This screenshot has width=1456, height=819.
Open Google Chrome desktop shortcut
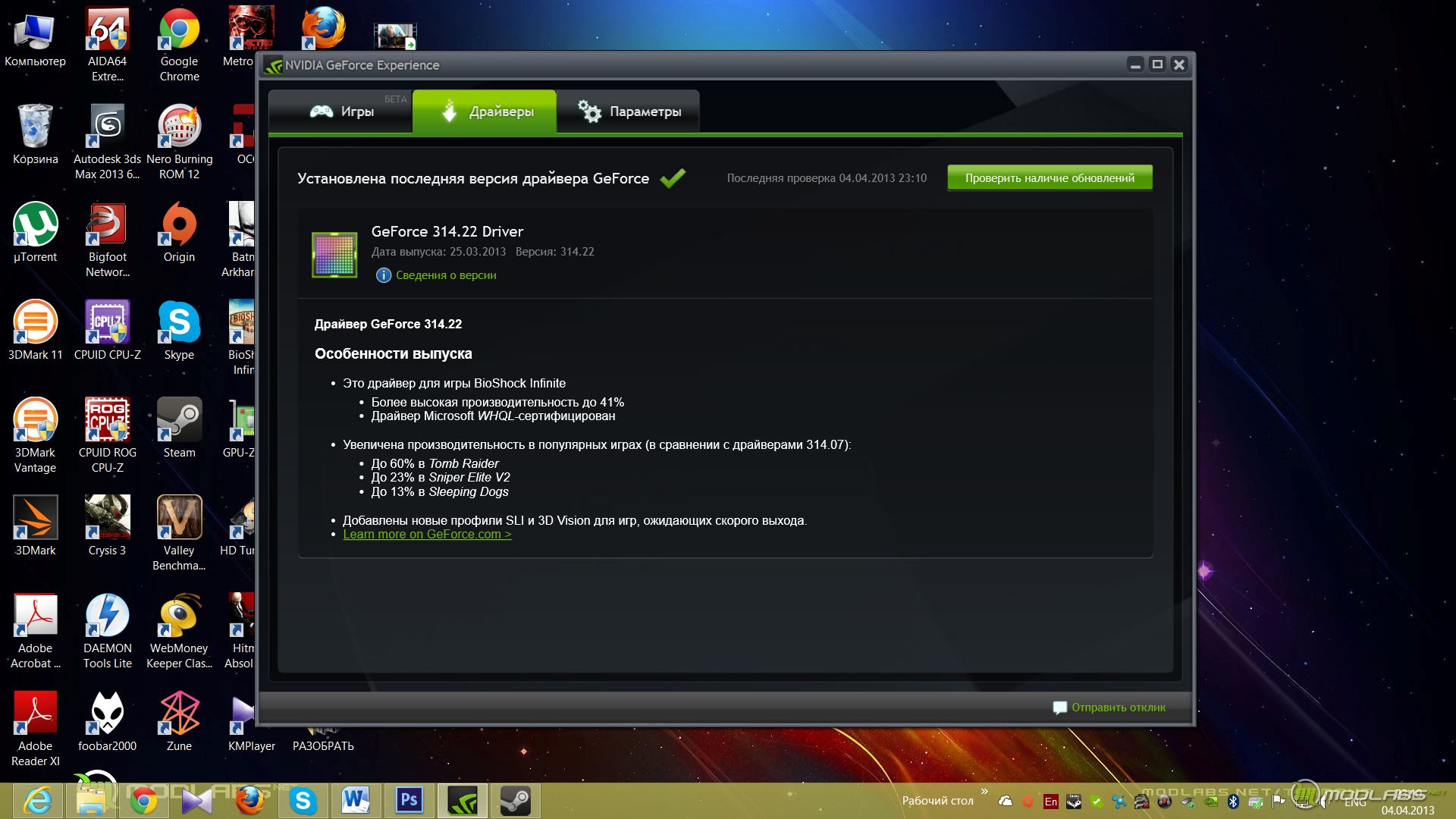(x=179, y=44)
